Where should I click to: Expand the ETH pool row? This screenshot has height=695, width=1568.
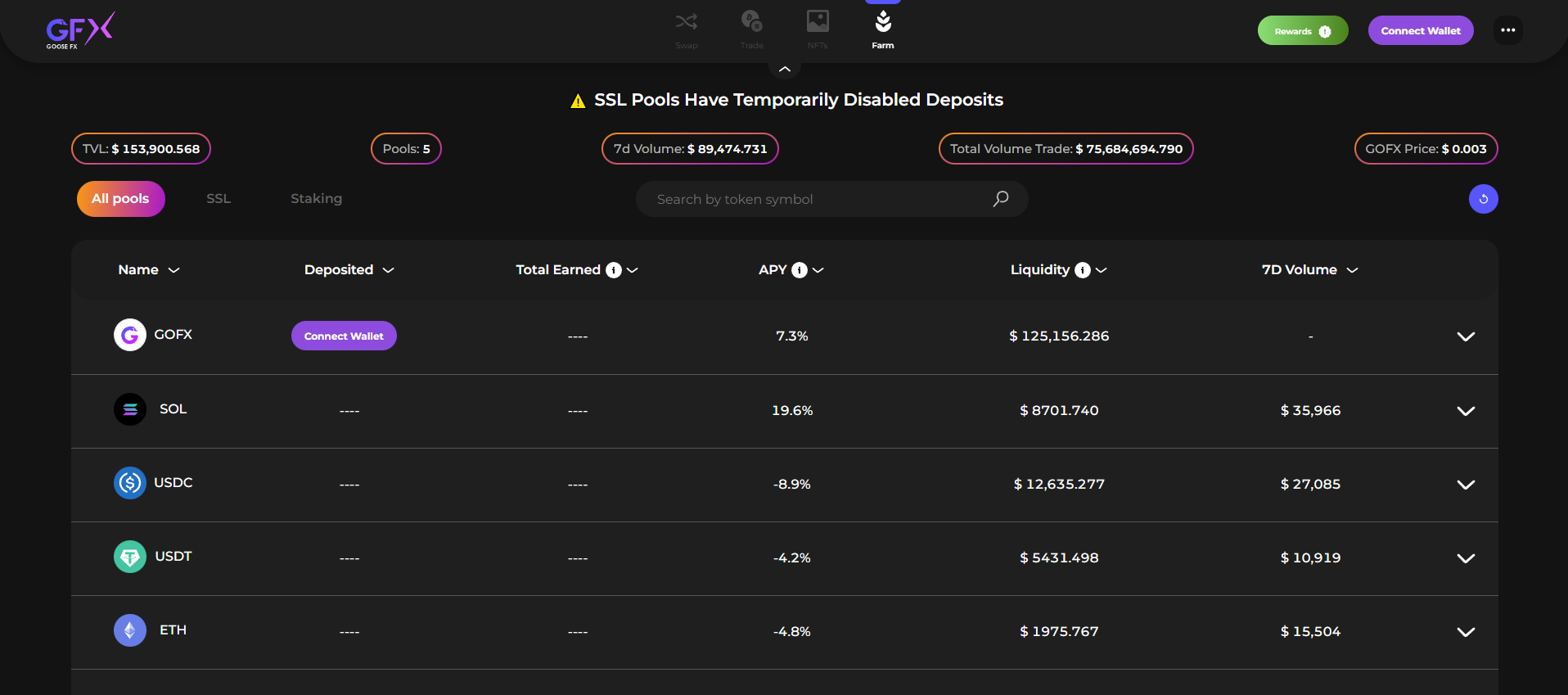point(1466,632)
